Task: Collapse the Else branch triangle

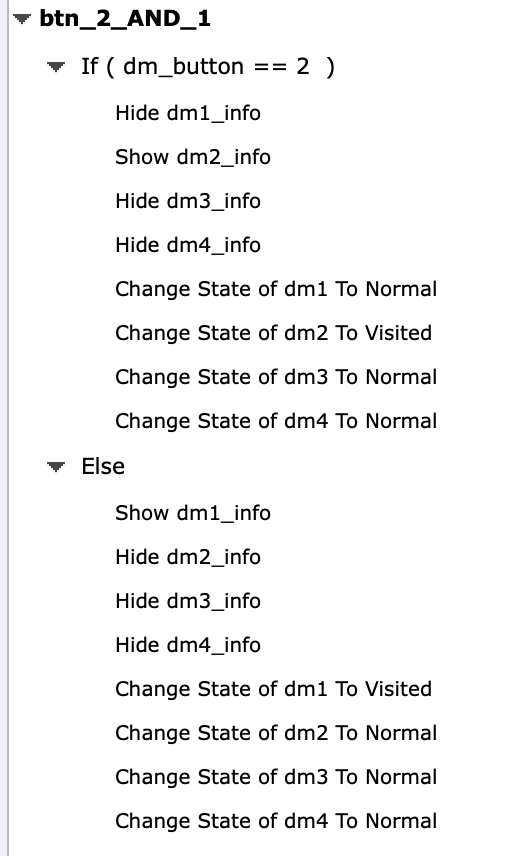Action: 56,467
